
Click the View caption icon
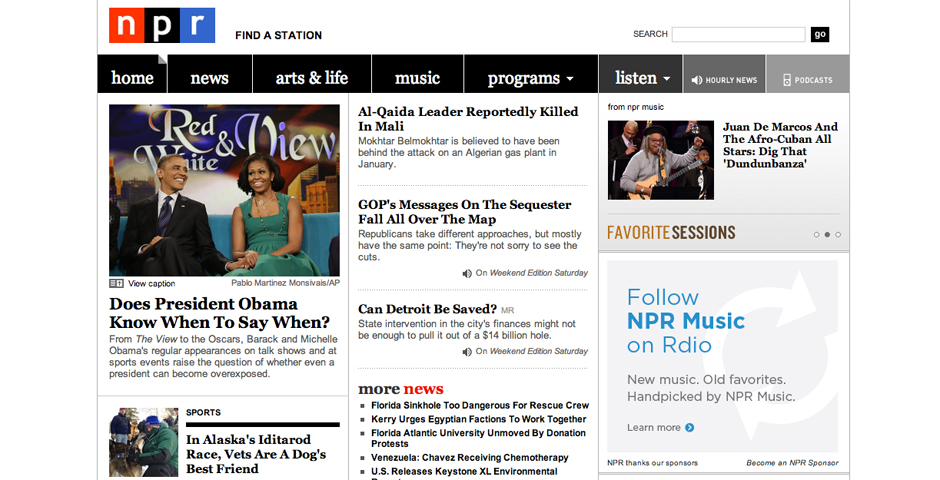116,283
